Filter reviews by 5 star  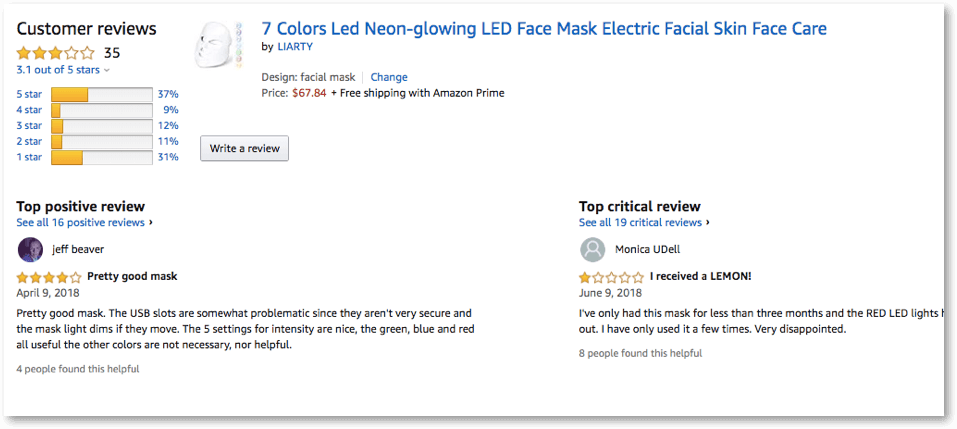coord(29,94)
